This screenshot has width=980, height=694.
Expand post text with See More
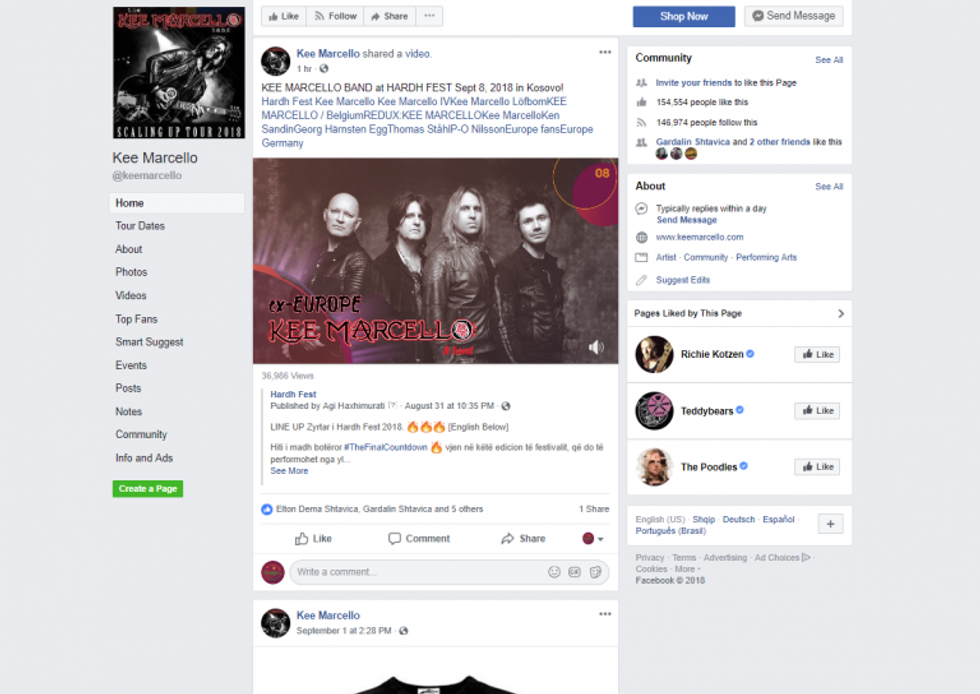coord(289,471)
